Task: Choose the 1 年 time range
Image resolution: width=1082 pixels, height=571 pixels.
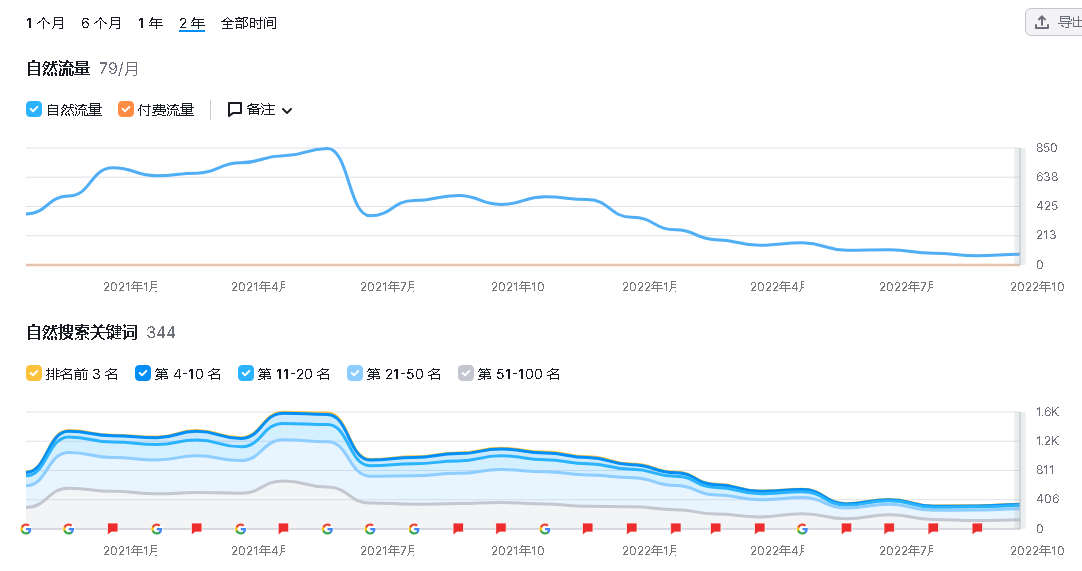Action: tap(150, 23)
